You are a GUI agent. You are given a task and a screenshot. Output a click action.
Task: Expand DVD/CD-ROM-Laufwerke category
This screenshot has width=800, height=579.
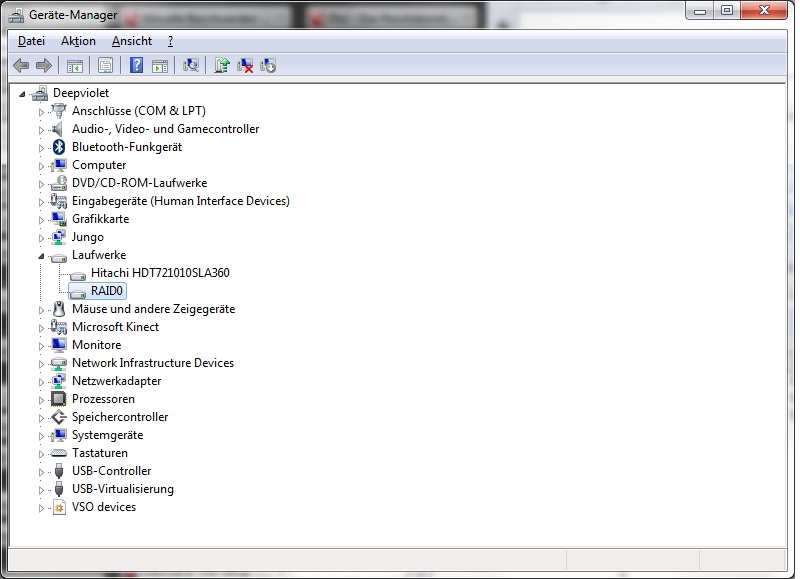(x=41, y=184)
